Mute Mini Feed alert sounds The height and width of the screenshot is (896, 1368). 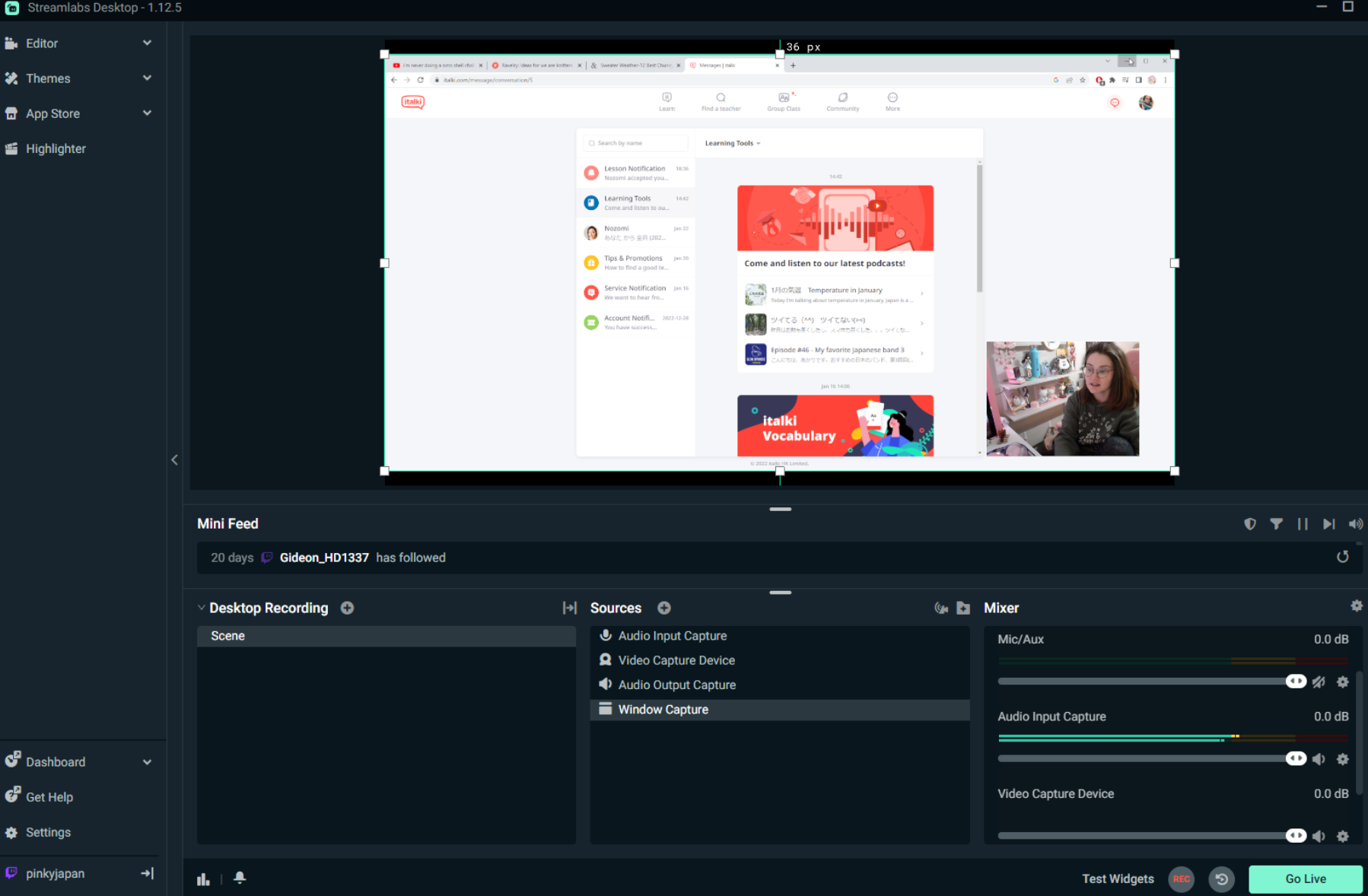[x=1355, y=523]
